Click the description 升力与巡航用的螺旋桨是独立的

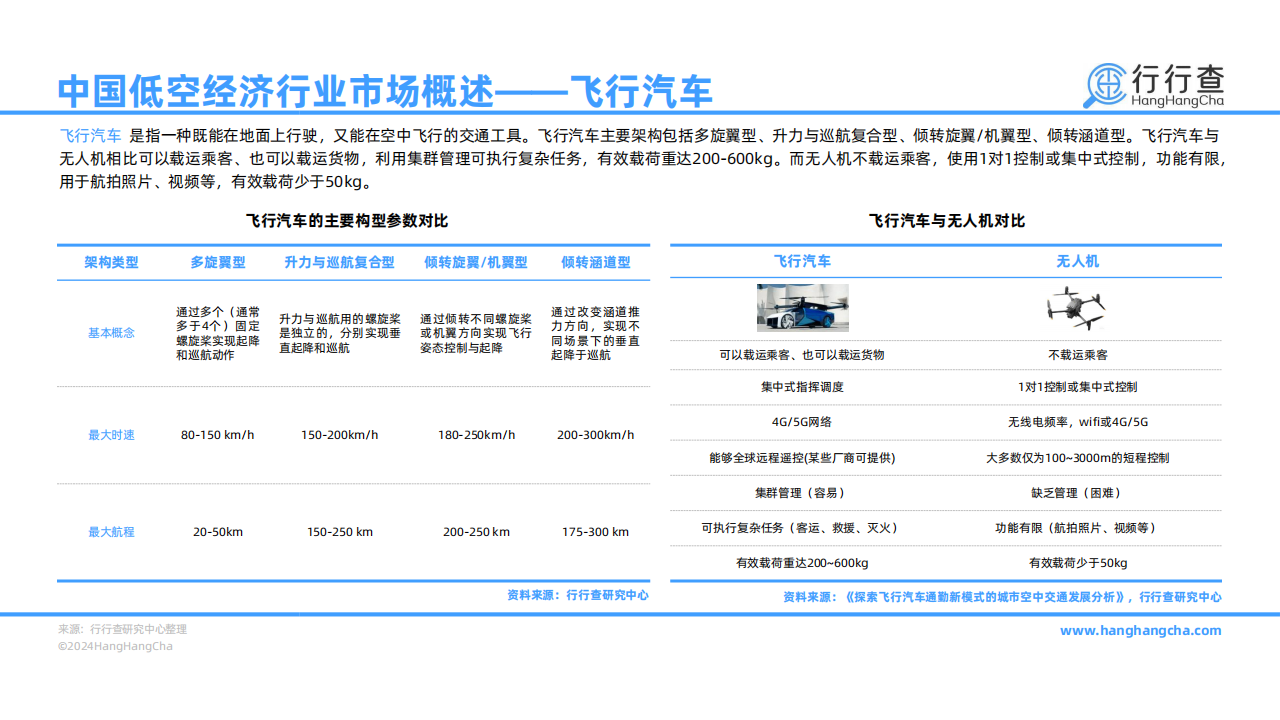(x=339, y=333)
